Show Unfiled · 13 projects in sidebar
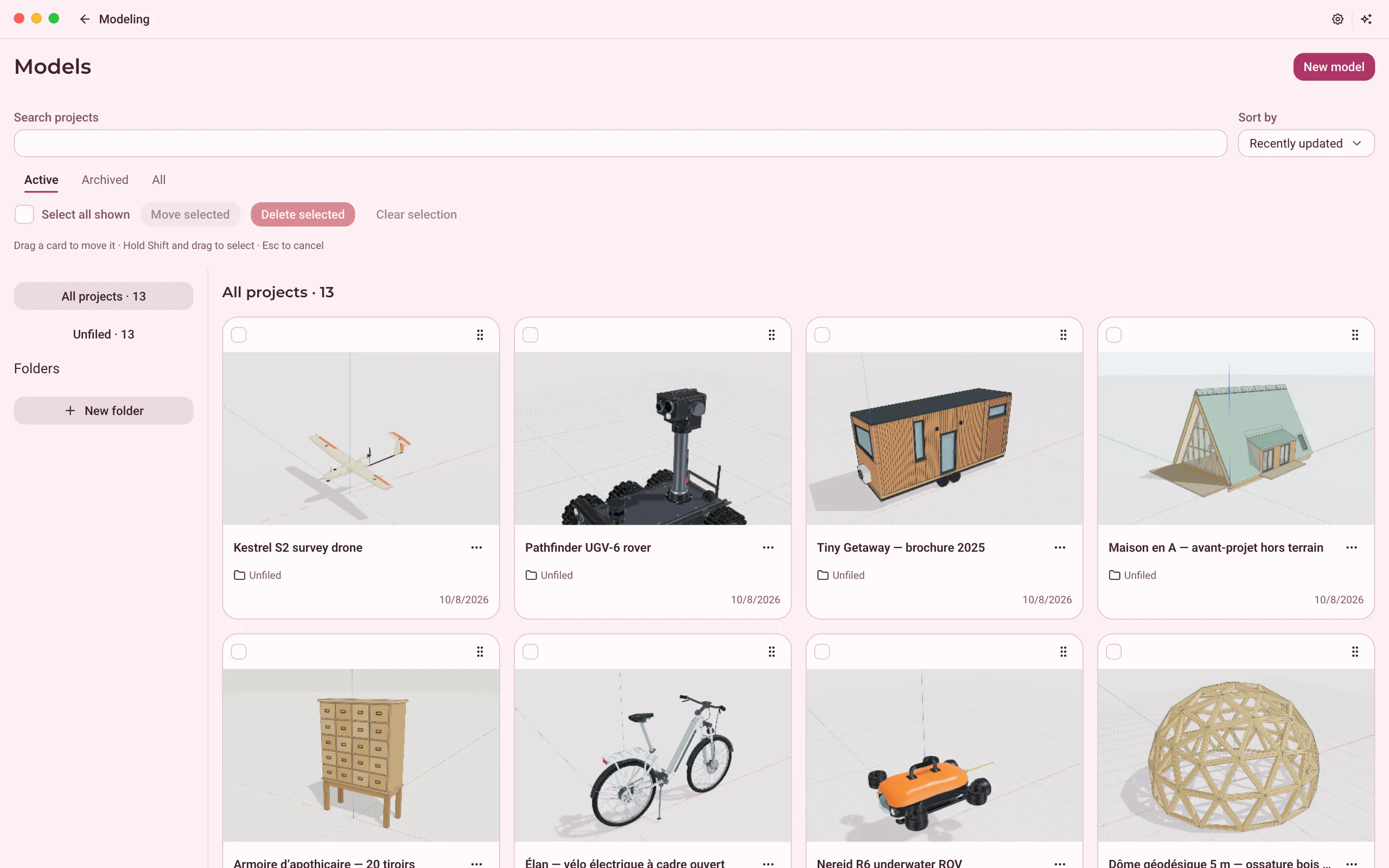Screen dimensions: 1389x868 coord(103,334)
